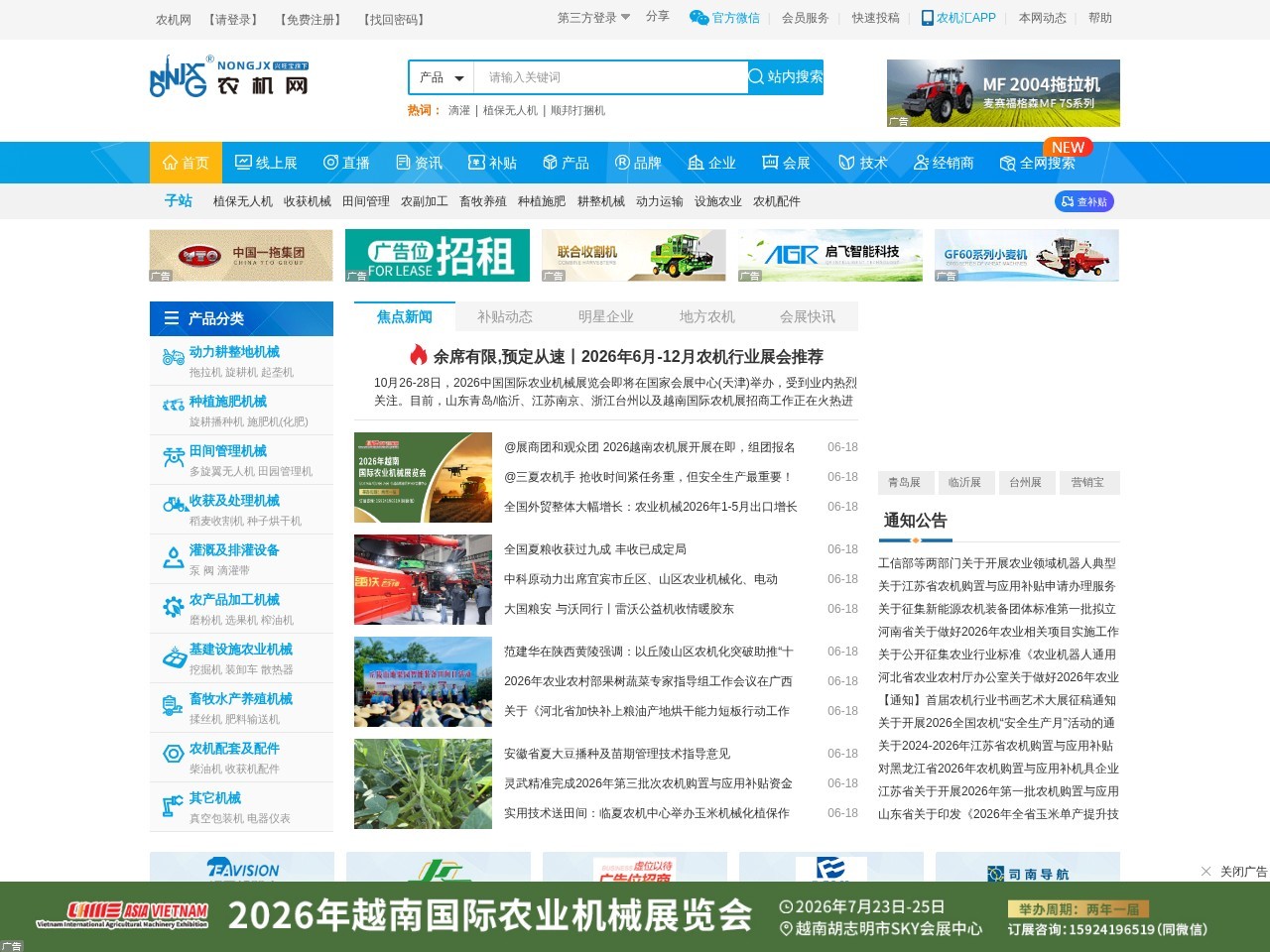This screenshot has width=1270, height=952.
Task: Click hot word 滴灌
Action: pos(459,110)
